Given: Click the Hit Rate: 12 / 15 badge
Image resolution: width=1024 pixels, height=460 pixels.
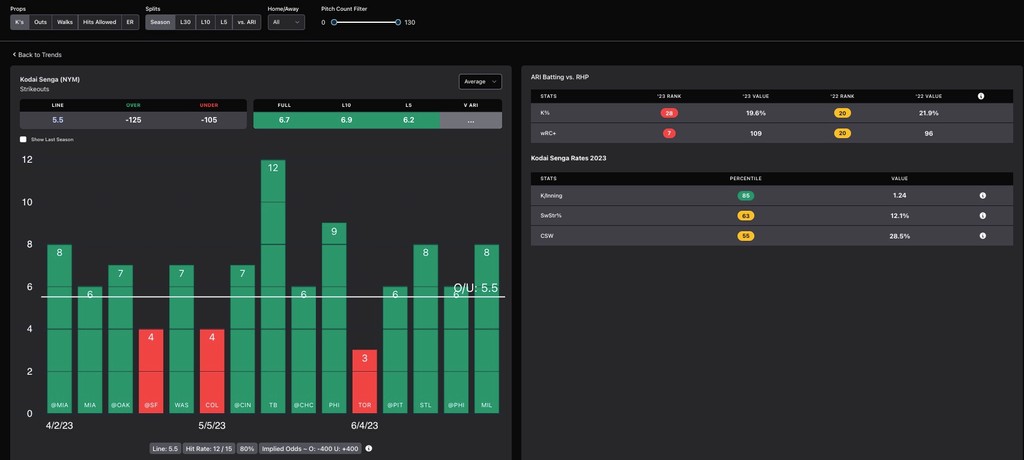Looking at the screenshot, I should [209, 449].
